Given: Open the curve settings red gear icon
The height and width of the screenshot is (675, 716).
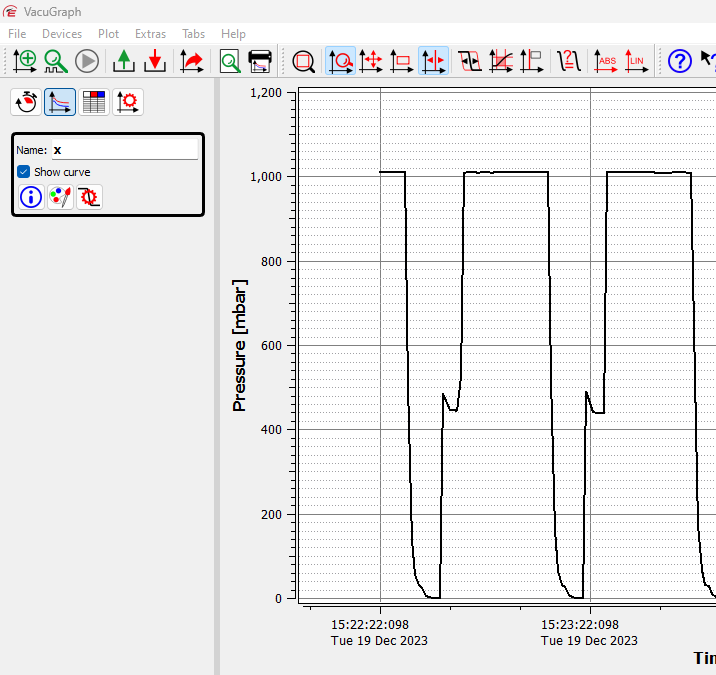Looking at the screenshot, I should [90, 197].
